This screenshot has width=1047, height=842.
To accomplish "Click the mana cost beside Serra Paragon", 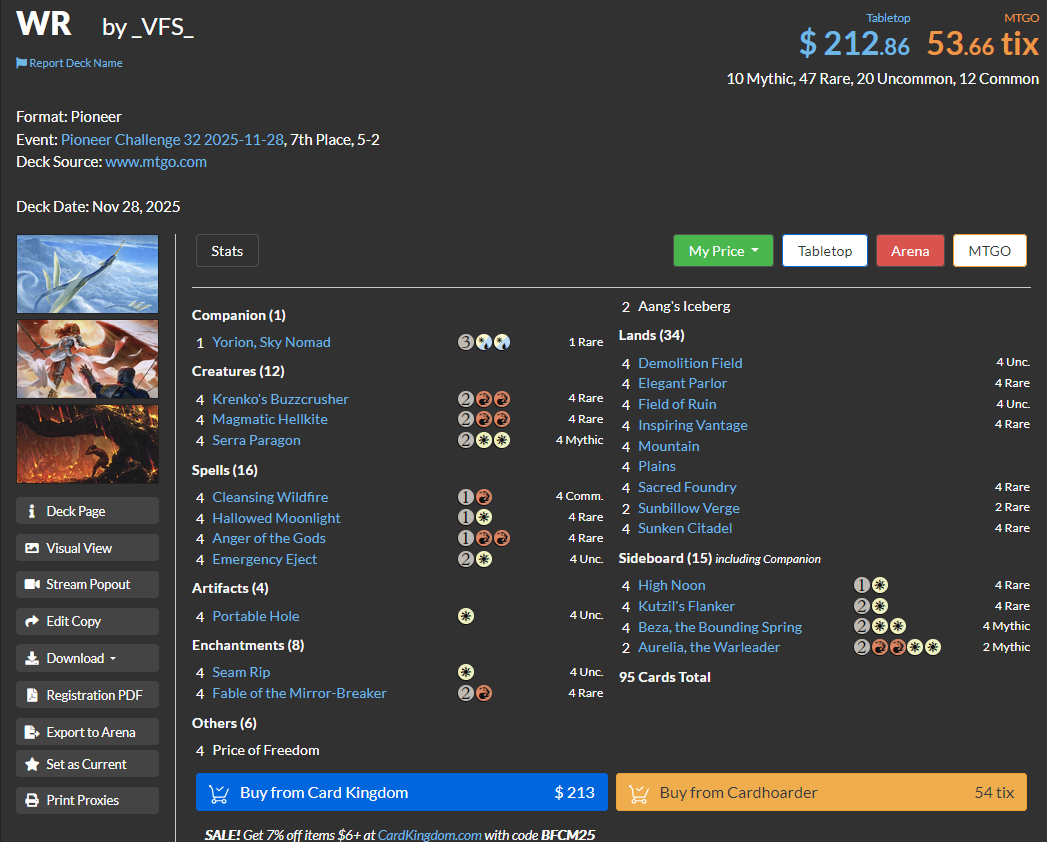I will 484,440.
